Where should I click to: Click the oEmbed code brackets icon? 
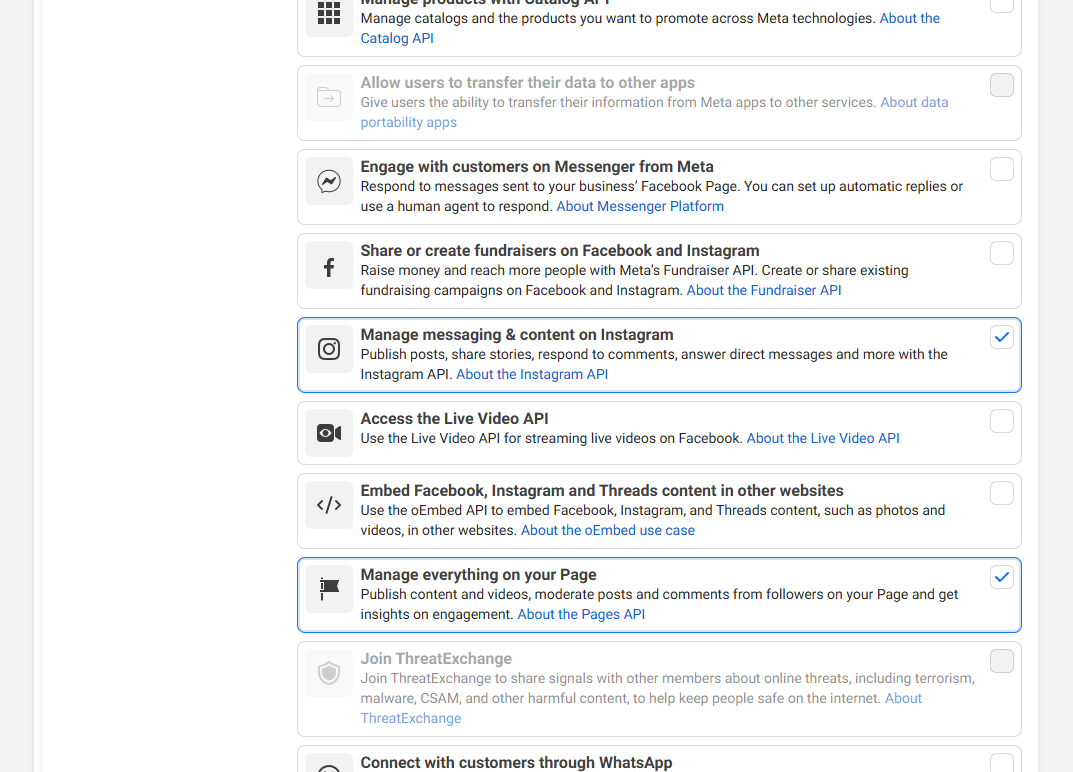pyautogui.click(x=328, y=505)
